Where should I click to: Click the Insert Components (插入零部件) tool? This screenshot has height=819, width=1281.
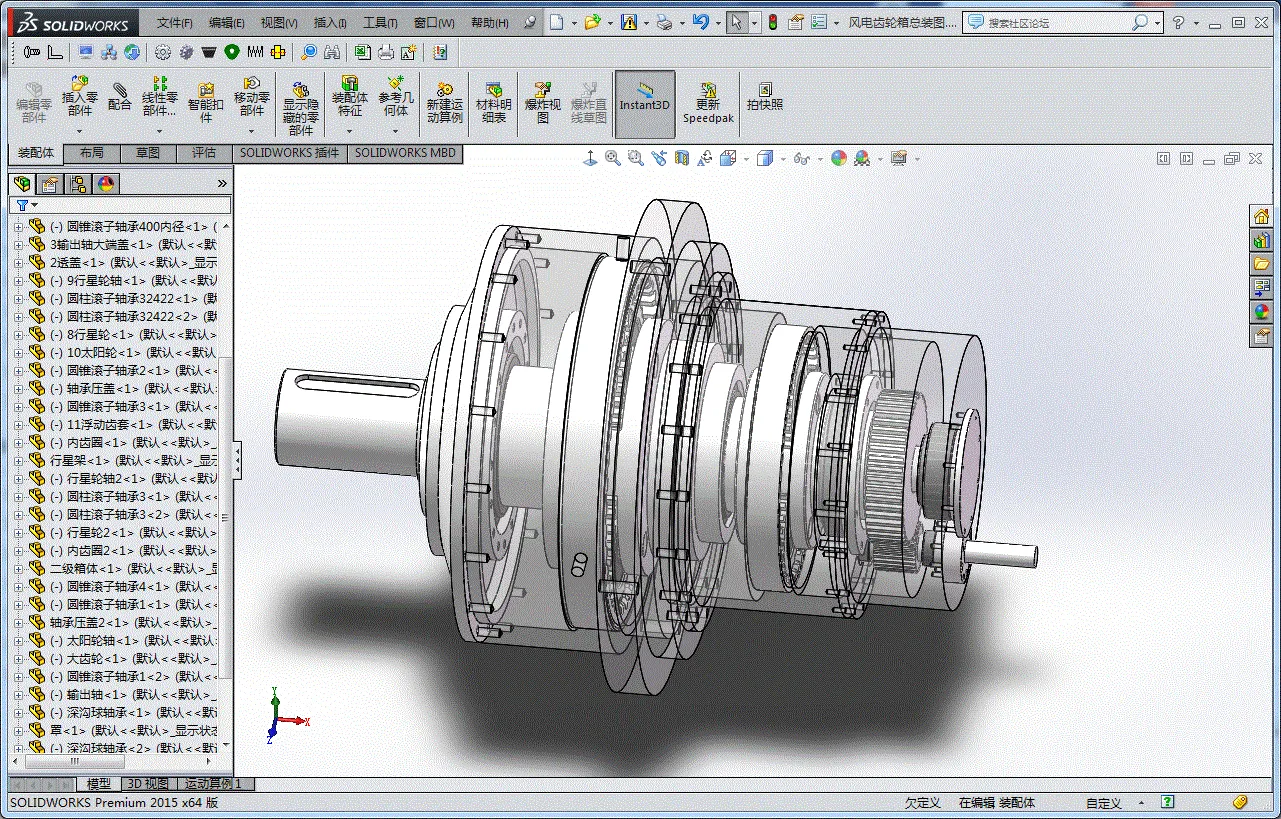coord(80,96)
